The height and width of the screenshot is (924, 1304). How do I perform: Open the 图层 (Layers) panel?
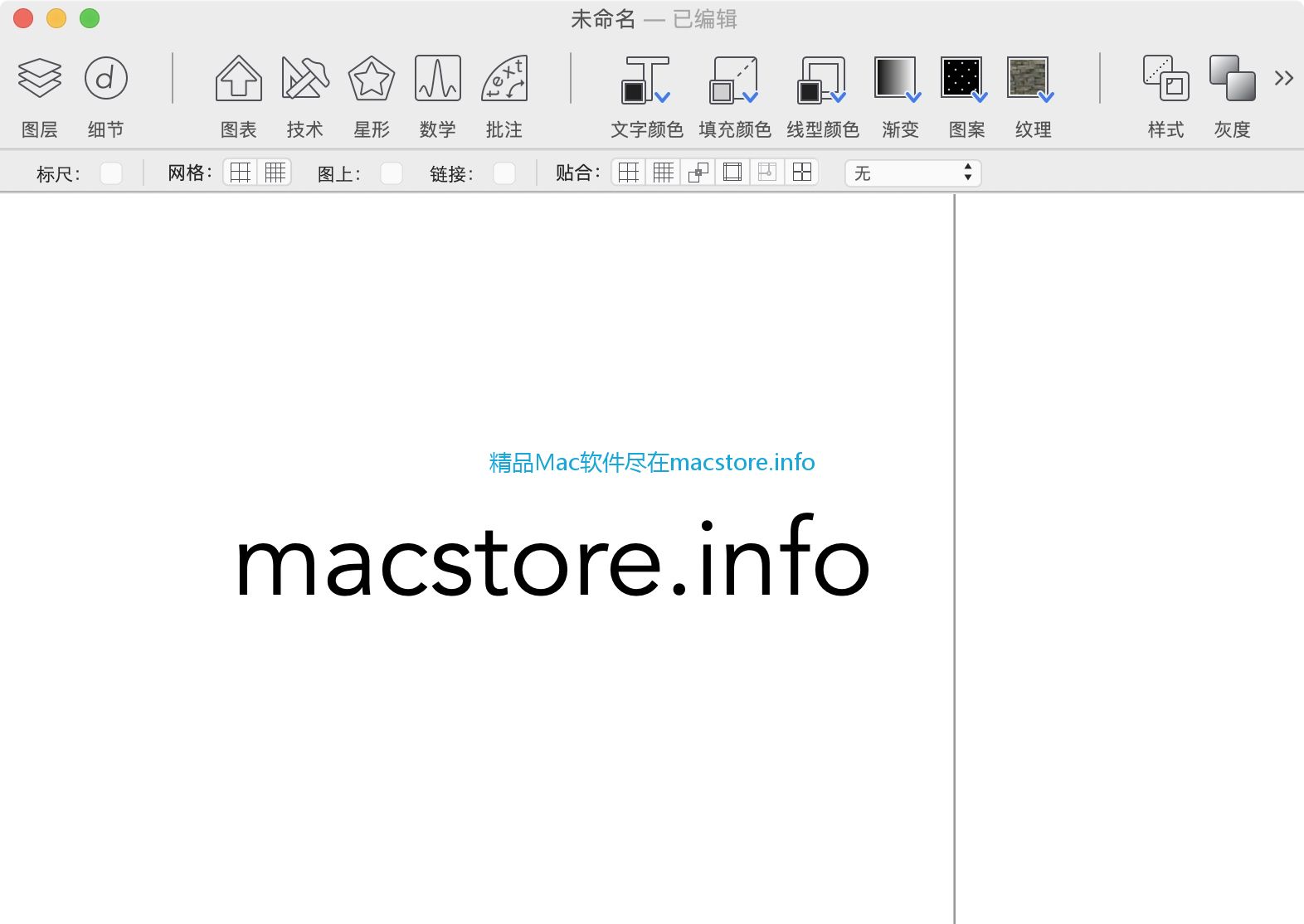tap(40, 79)
